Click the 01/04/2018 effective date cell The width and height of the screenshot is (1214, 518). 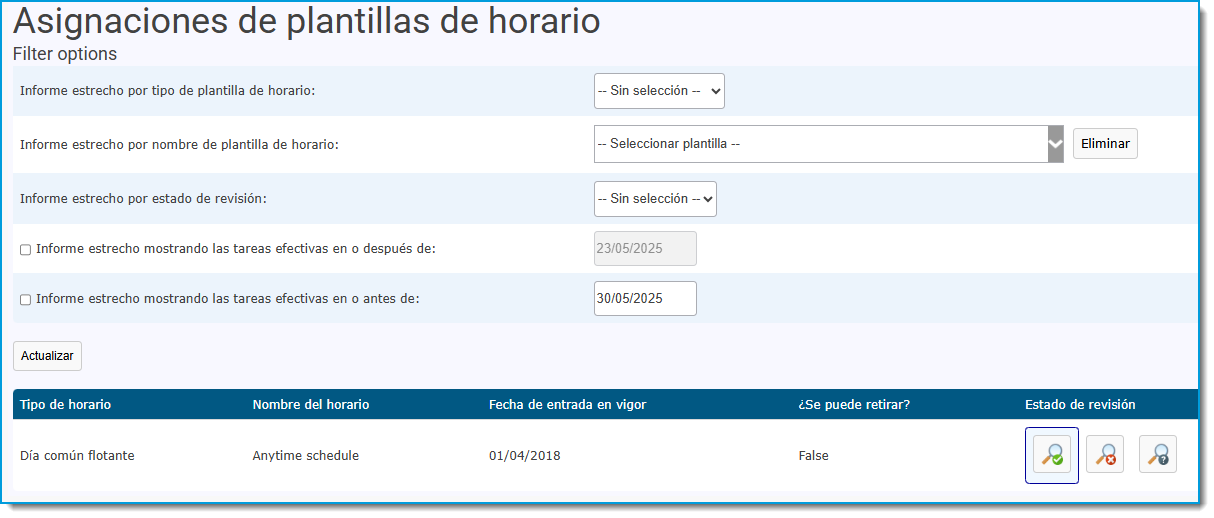click(525, 456)
